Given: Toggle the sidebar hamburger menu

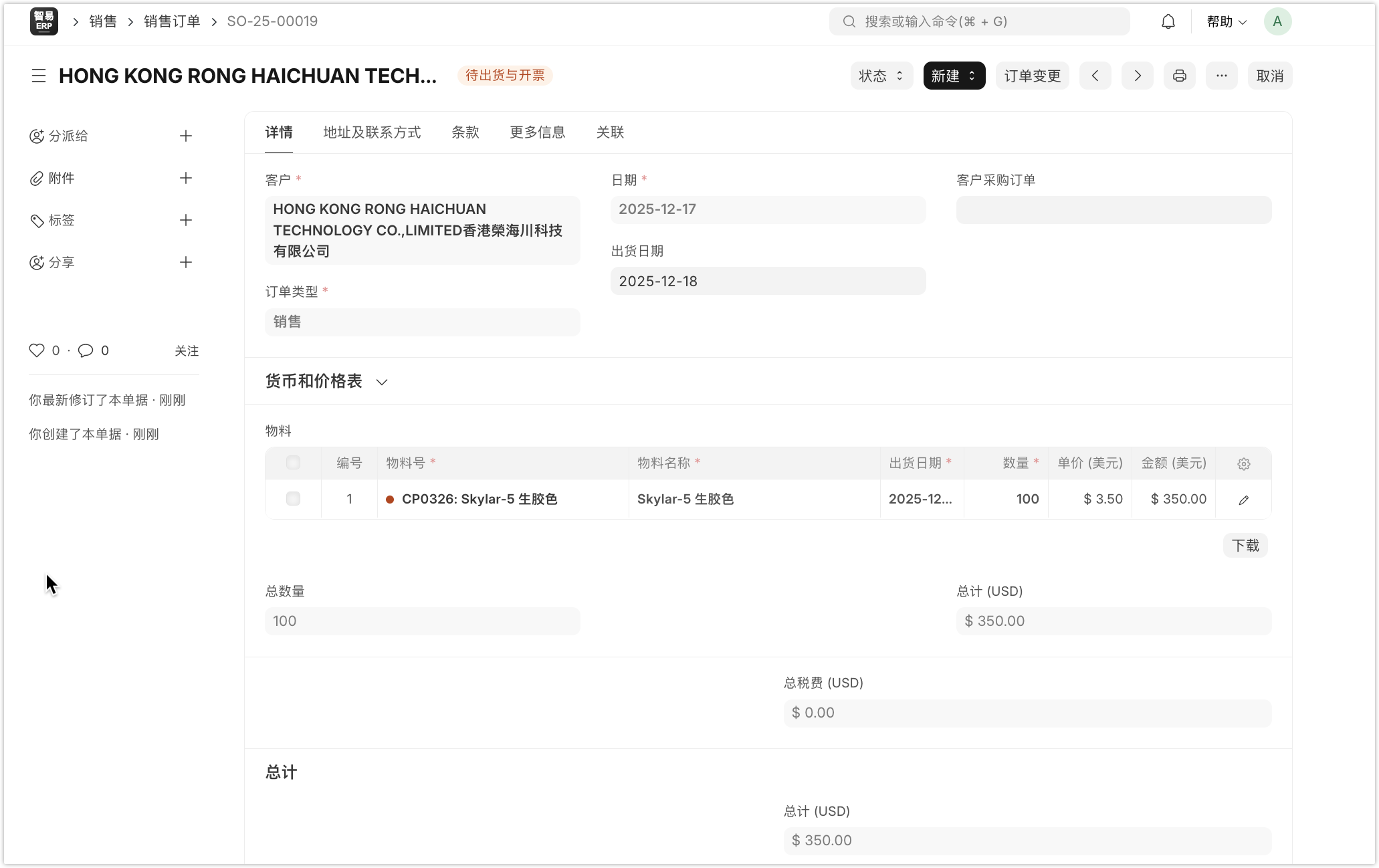Looking at the screenshot, I should click(x=39, y=76).
